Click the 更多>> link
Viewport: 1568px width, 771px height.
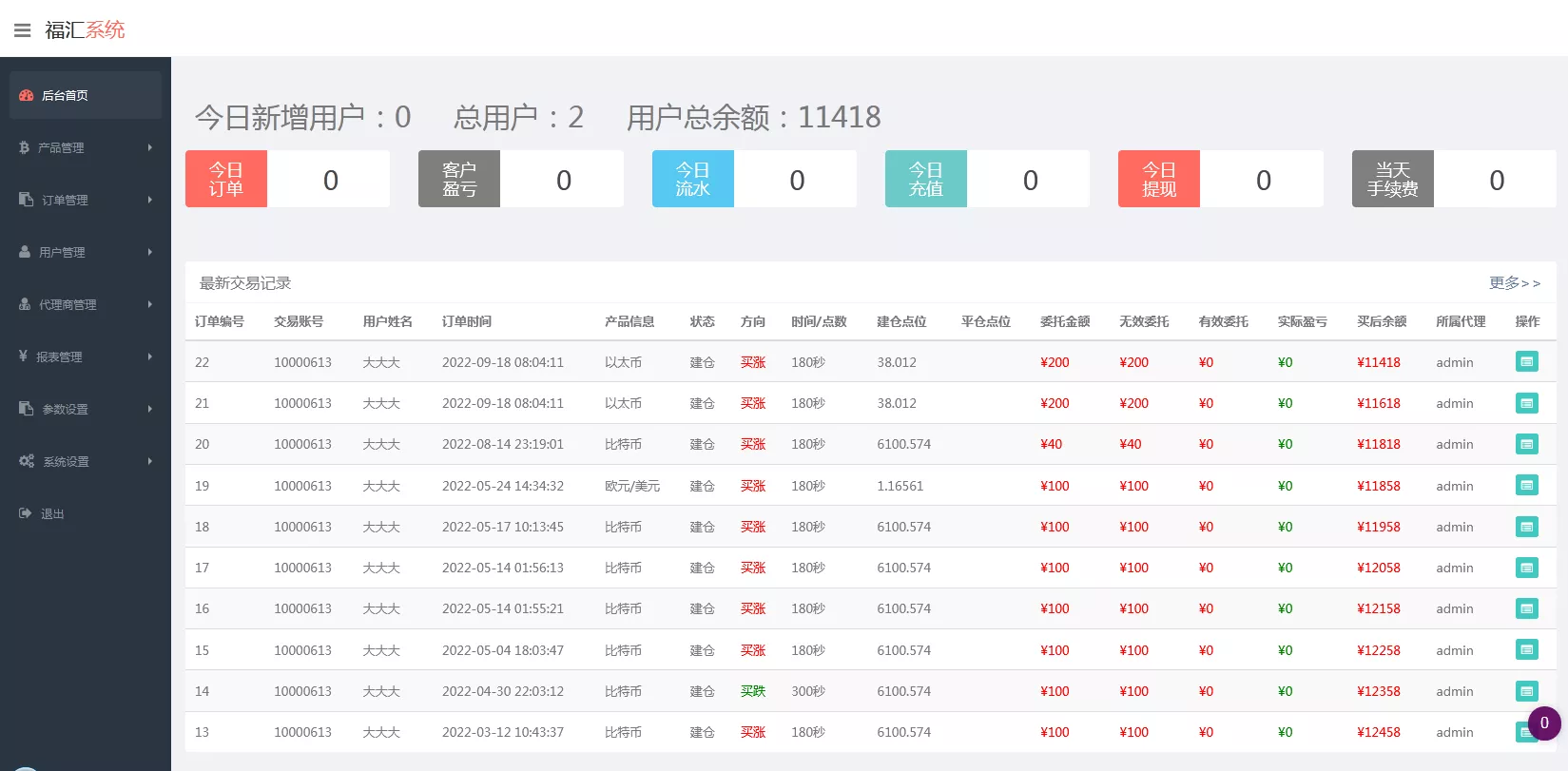(x=1514, y=283)
